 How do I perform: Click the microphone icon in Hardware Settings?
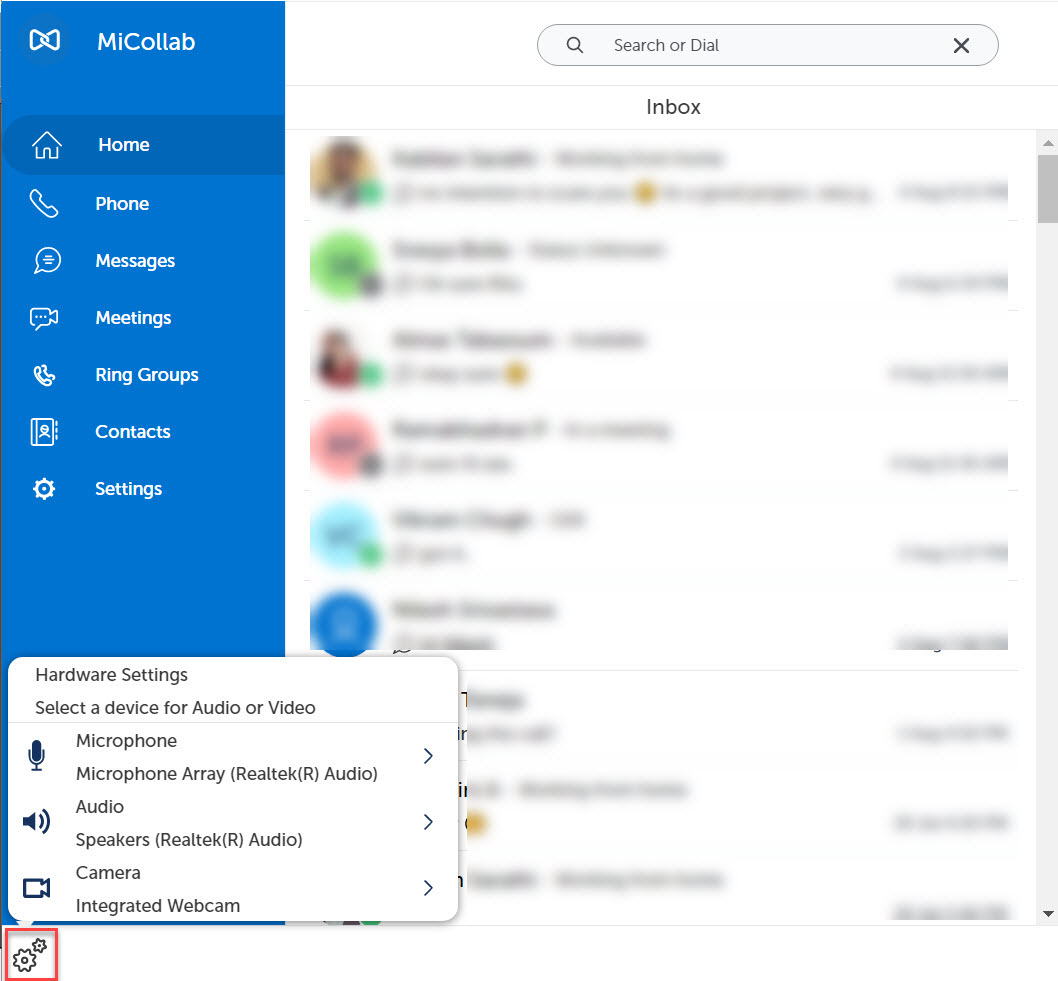37,756
